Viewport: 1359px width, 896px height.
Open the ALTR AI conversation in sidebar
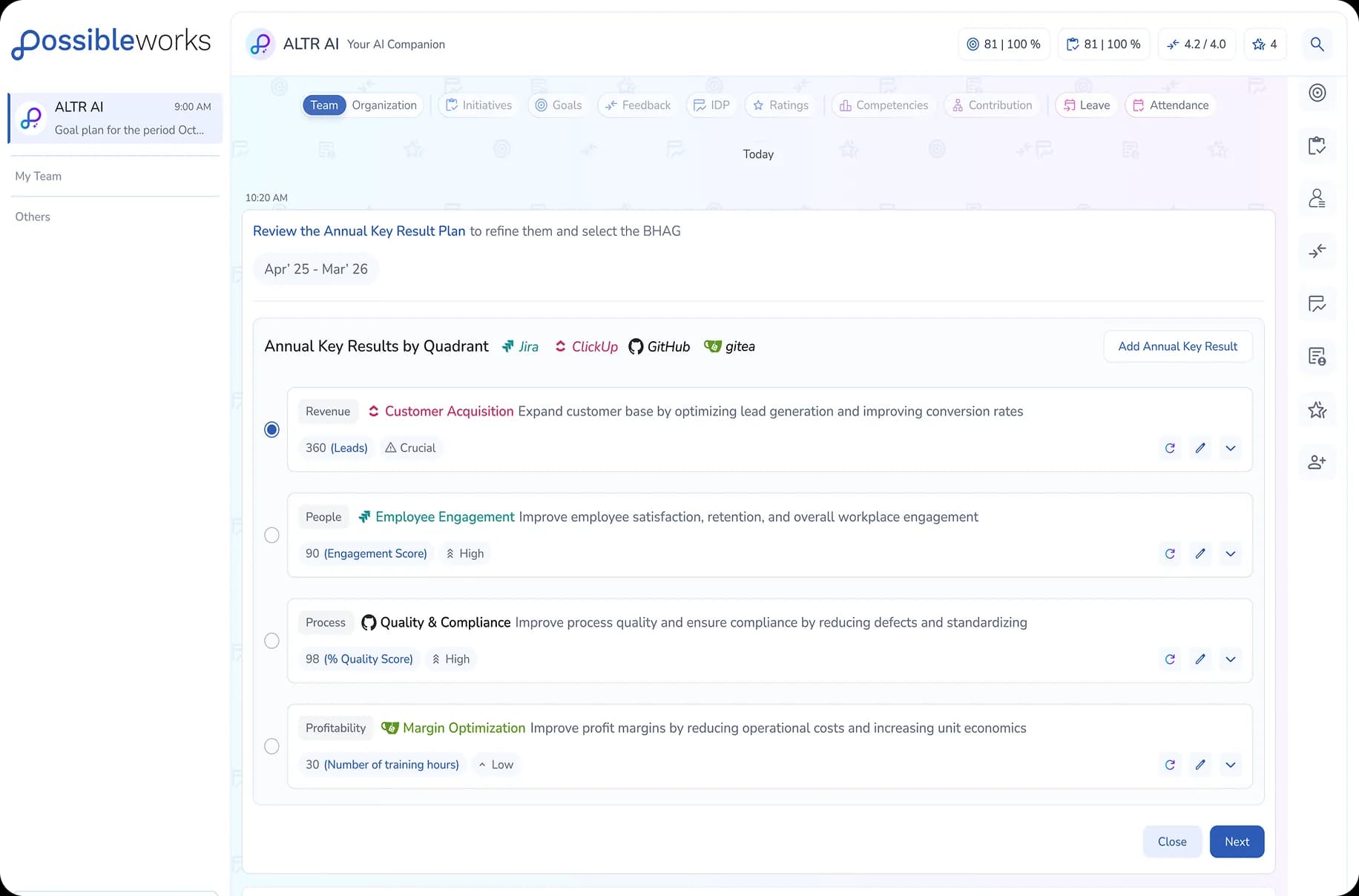click(x=115, y=118)
